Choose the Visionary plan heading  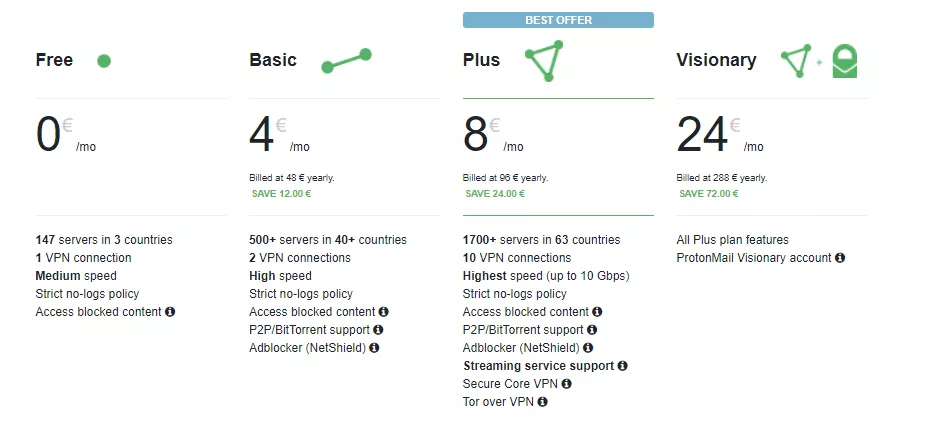[x=716, y=60]
